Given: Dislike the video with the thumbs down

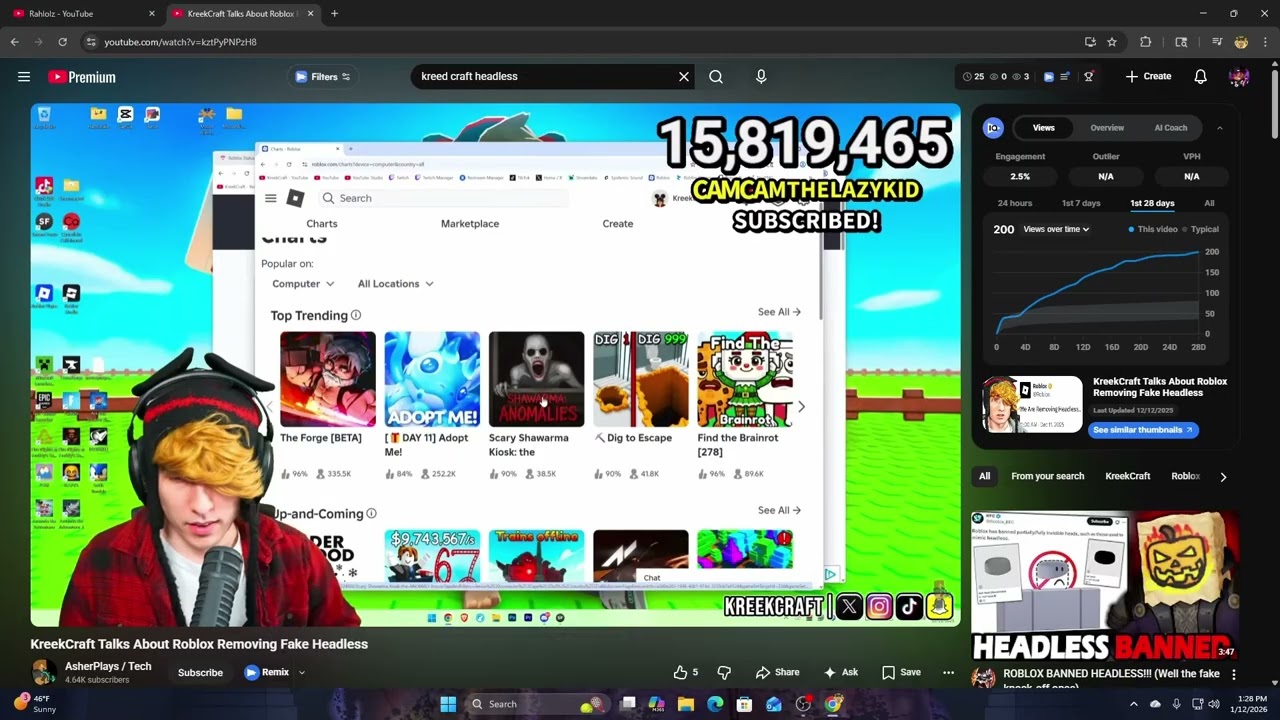Looking at the screenshot, I should click(x=724, y=672).
